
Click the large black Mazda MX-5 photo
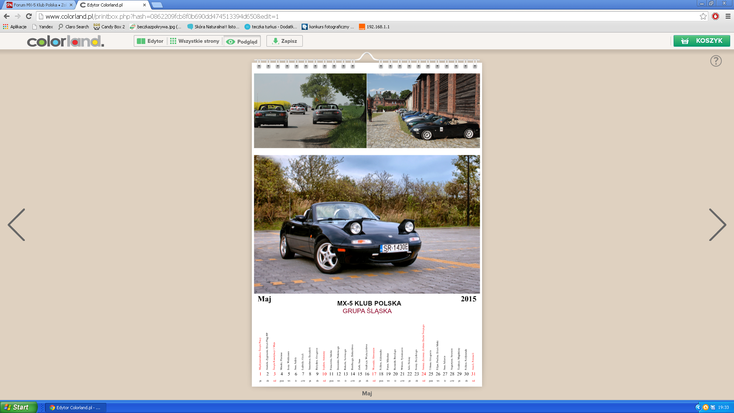coord(367,224)
